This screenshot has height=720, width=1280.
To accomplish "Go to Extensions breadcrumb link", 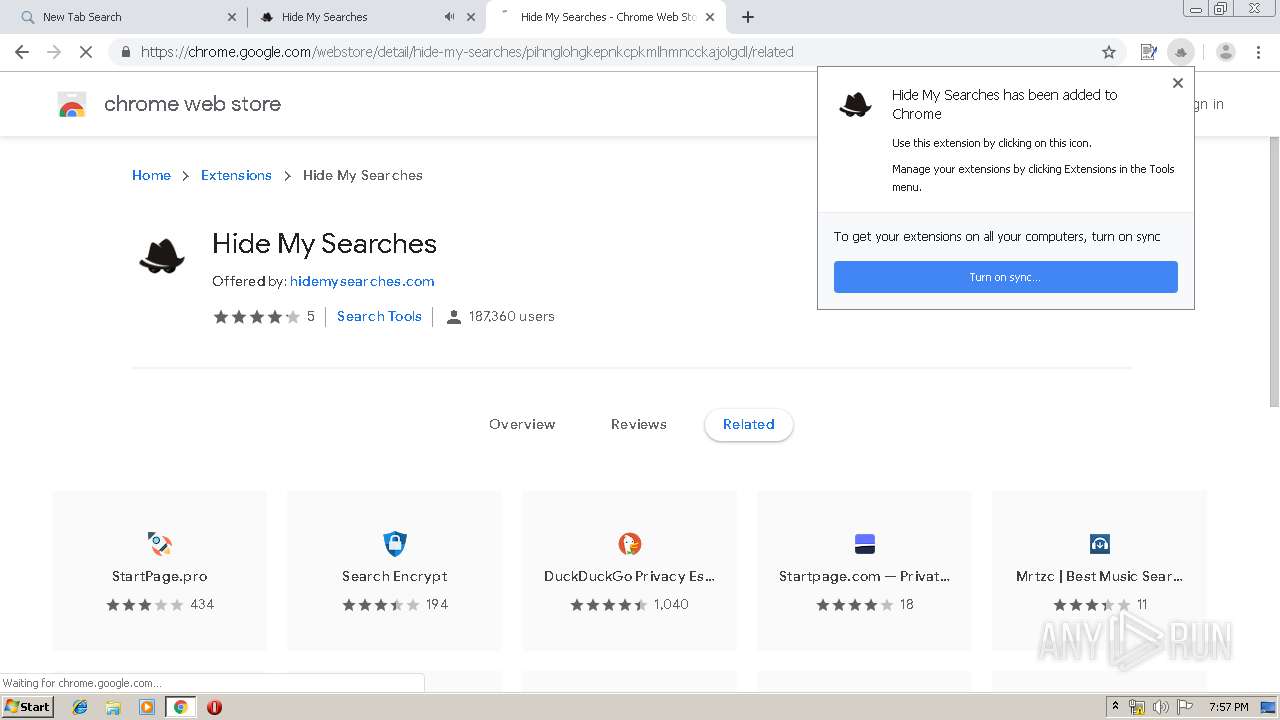I will click(x=236, y=175).
